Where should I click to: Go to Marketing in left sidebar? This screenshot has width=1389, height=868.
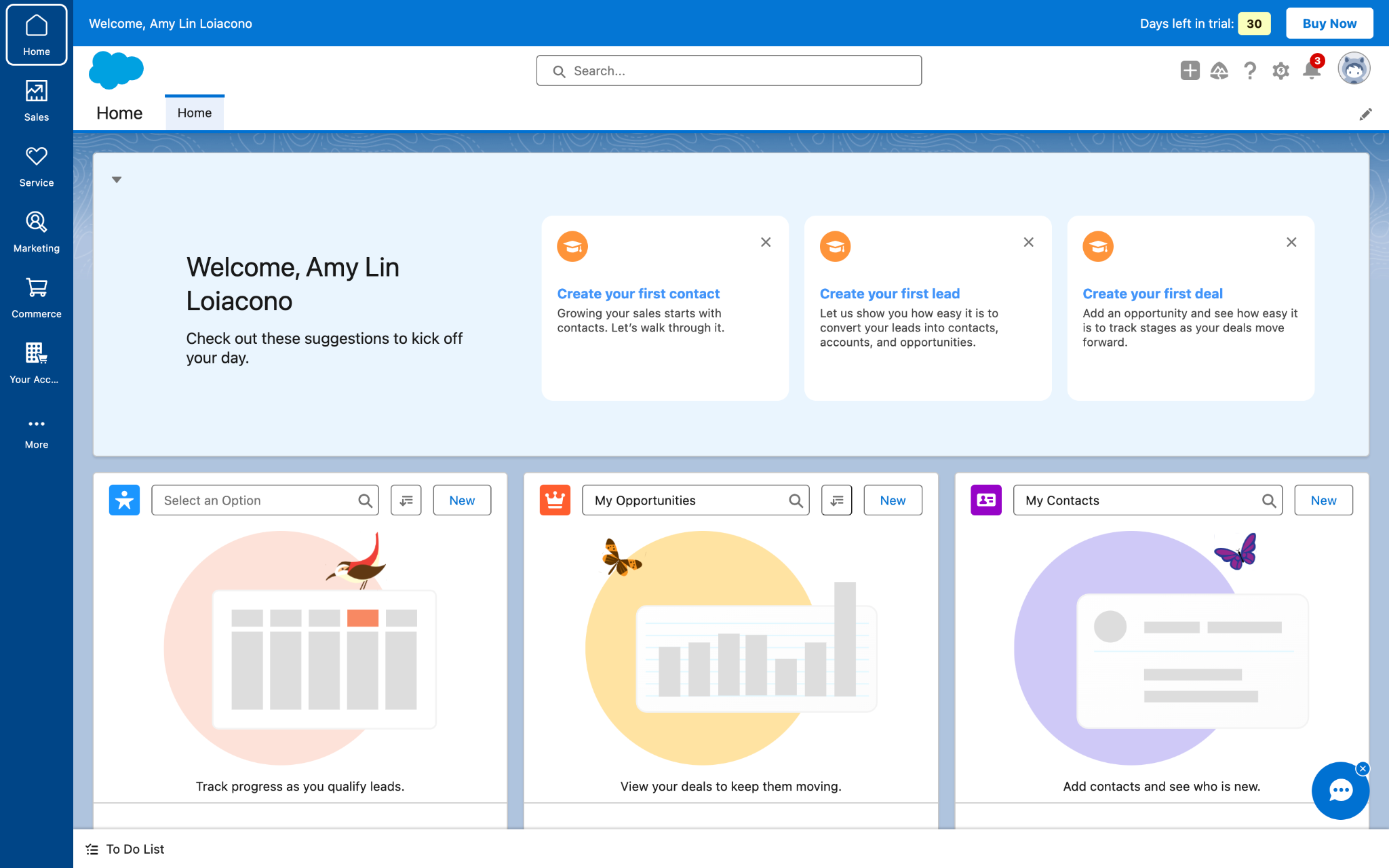36,232
